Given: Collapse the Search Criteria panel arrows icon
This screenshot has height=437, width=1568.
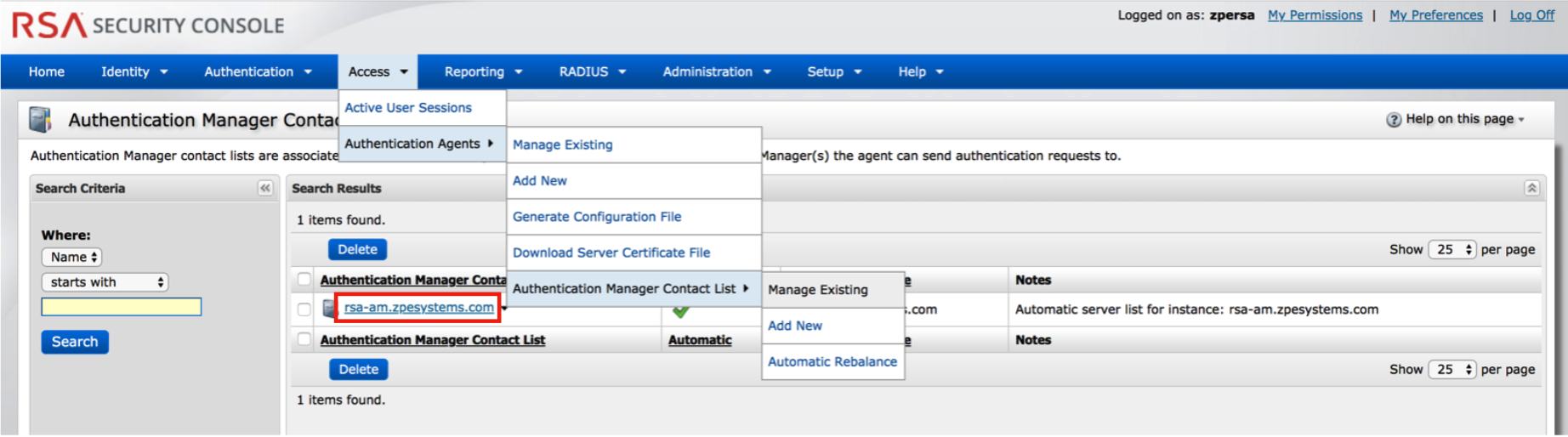Looking at the screenshot, I should pyautogui.click(x=265, y=188).
